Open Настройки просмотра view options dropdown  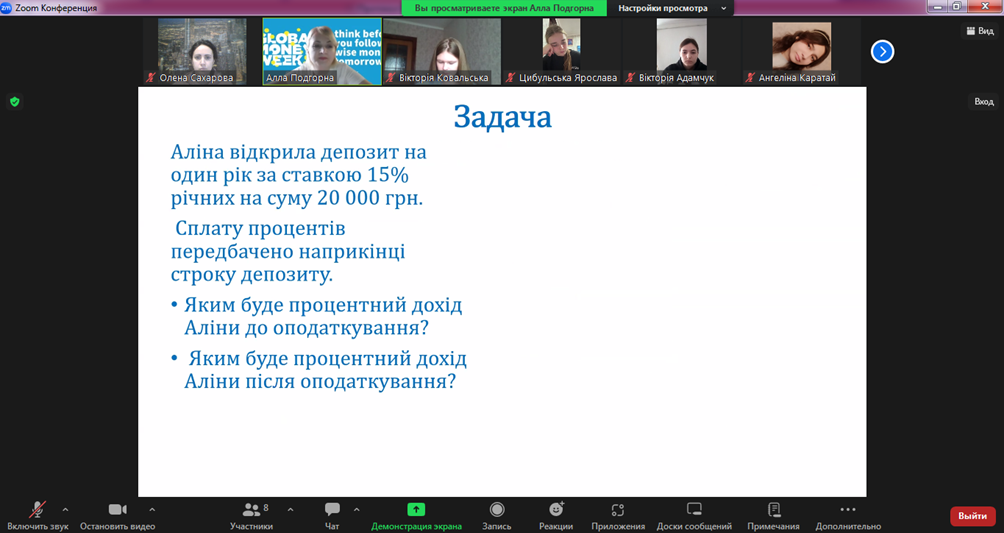tap(670, 8)
